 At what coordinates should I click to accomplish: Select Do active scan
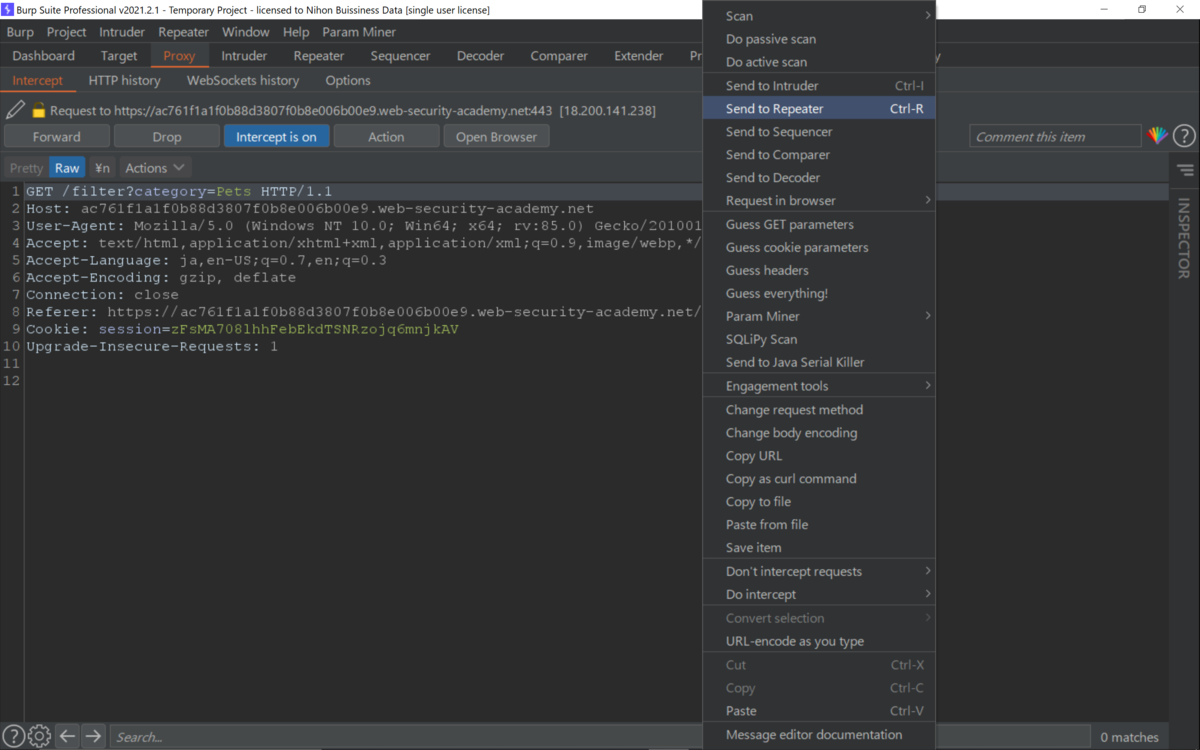pyautogui.click(x=819, y=62)
